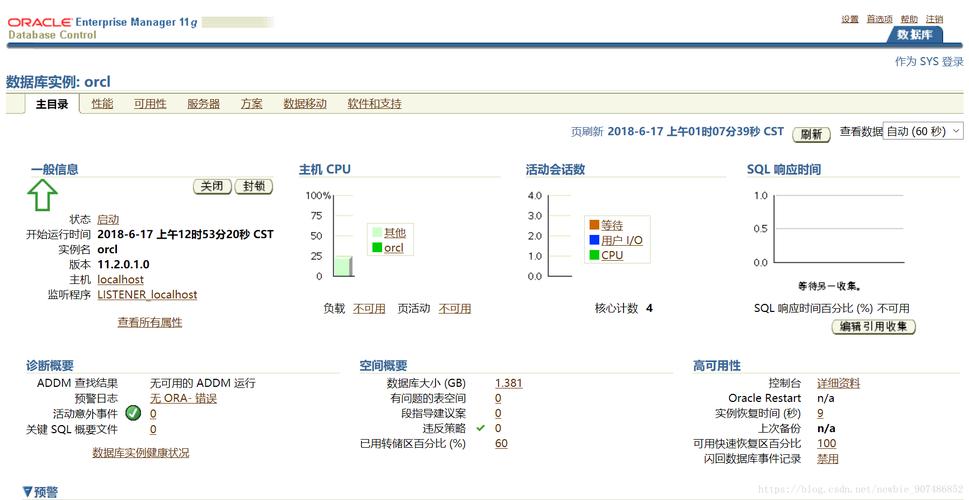Image resolution: width=969 pixels, height=500 pixels.
Task: Click the orcl legend link in CPU chart
Action: [395, 248]
